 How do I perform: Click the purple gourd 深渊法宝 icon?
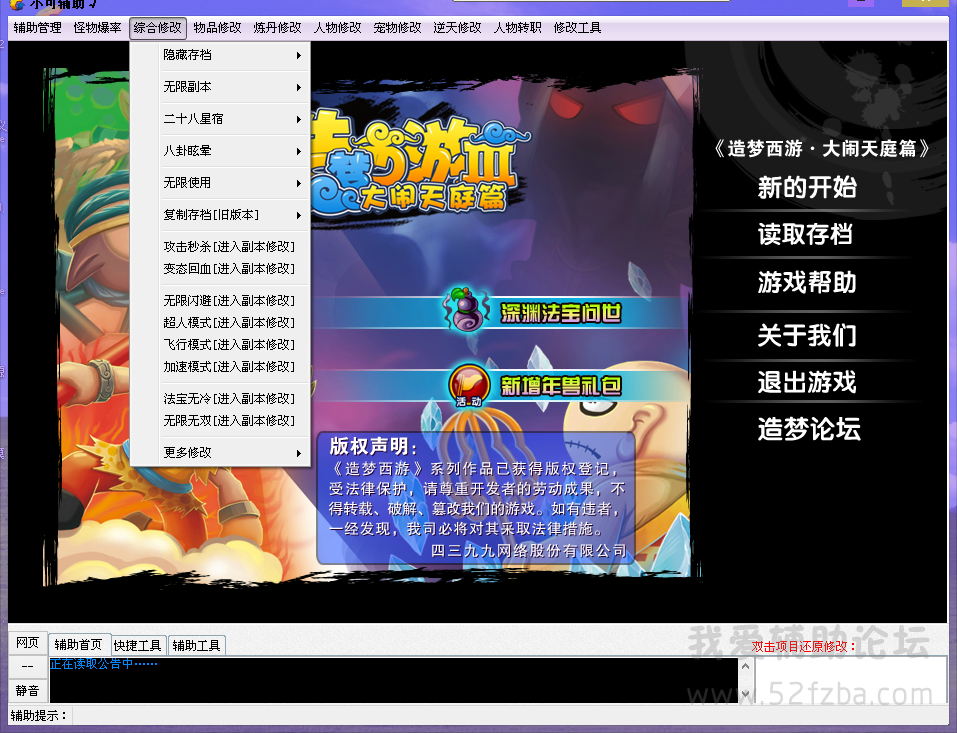pyautogui.click(x=469, y=309)
